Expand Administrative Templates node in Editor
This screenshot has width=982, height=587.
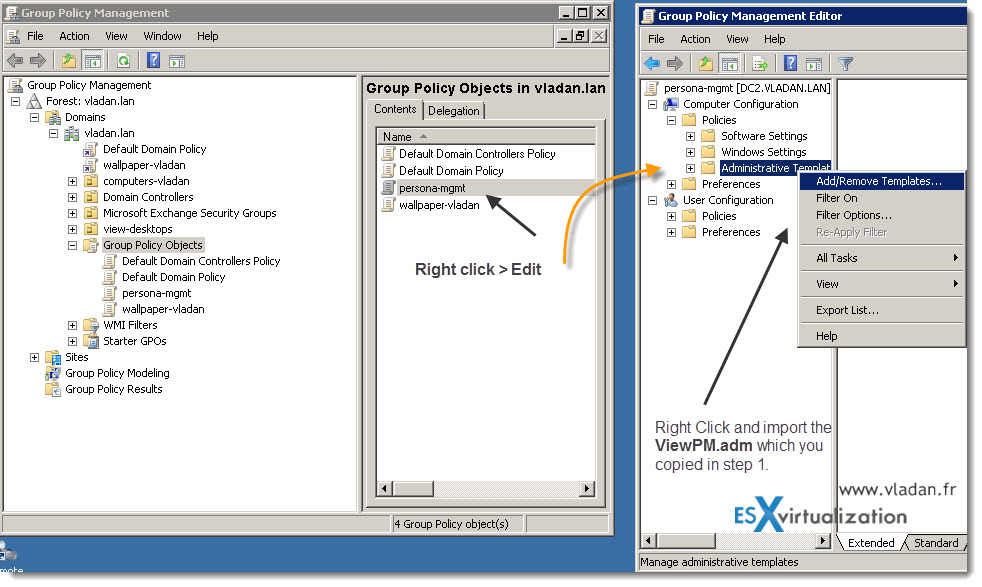[690, 169]
